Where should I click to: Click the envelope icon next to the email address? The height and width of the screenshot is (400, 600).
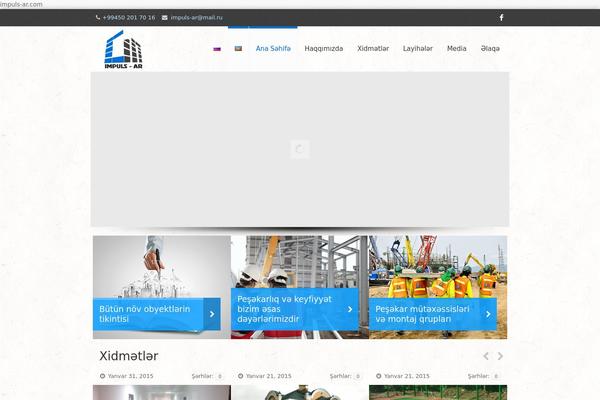165,18
